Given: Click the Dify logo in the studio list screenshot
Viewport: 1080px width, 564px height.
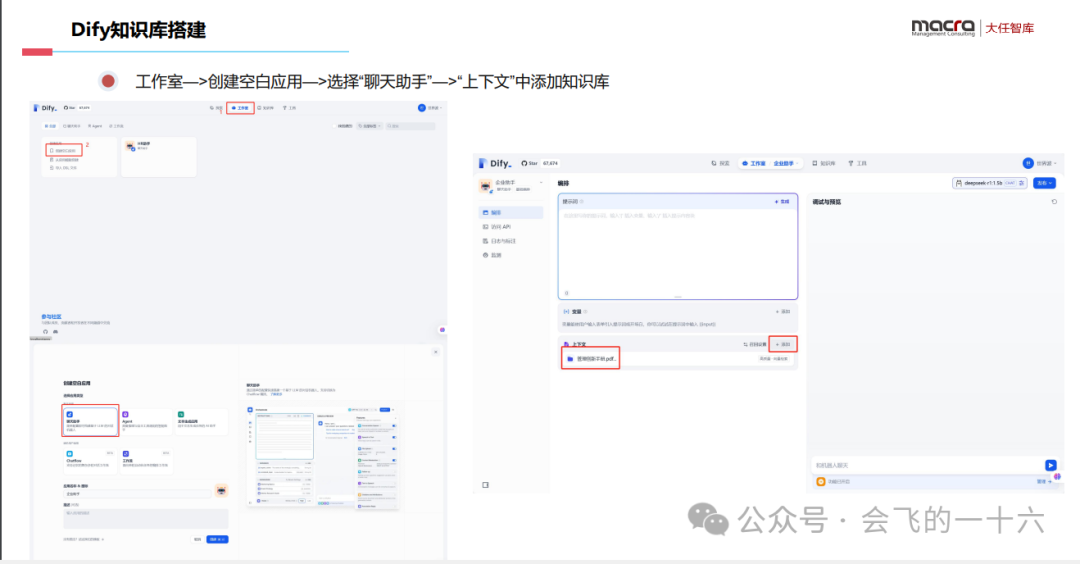Looking at the screenshot, I should click(45, 108).
